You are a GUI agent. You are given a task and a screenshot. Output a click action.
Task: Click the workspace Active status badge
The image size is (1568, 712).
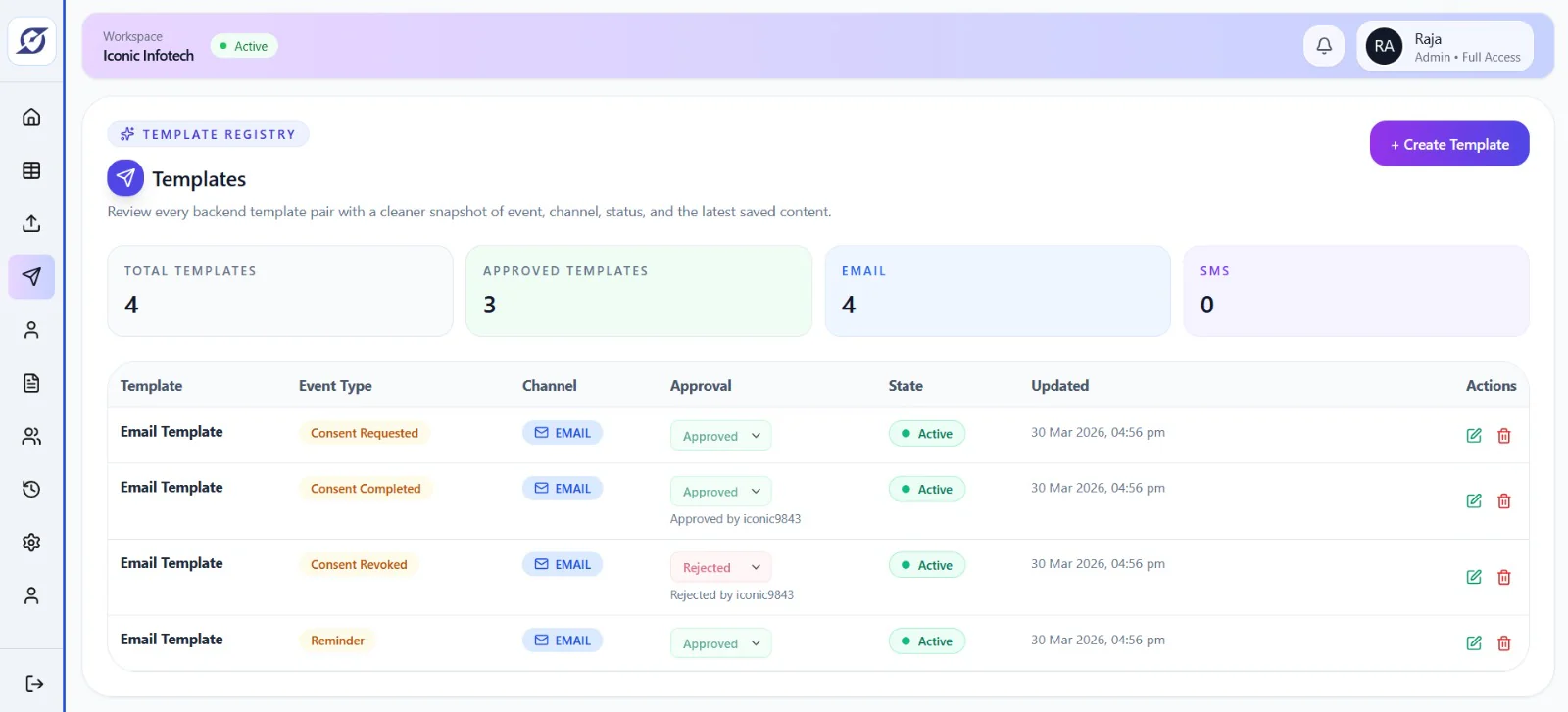pos(244,46)
